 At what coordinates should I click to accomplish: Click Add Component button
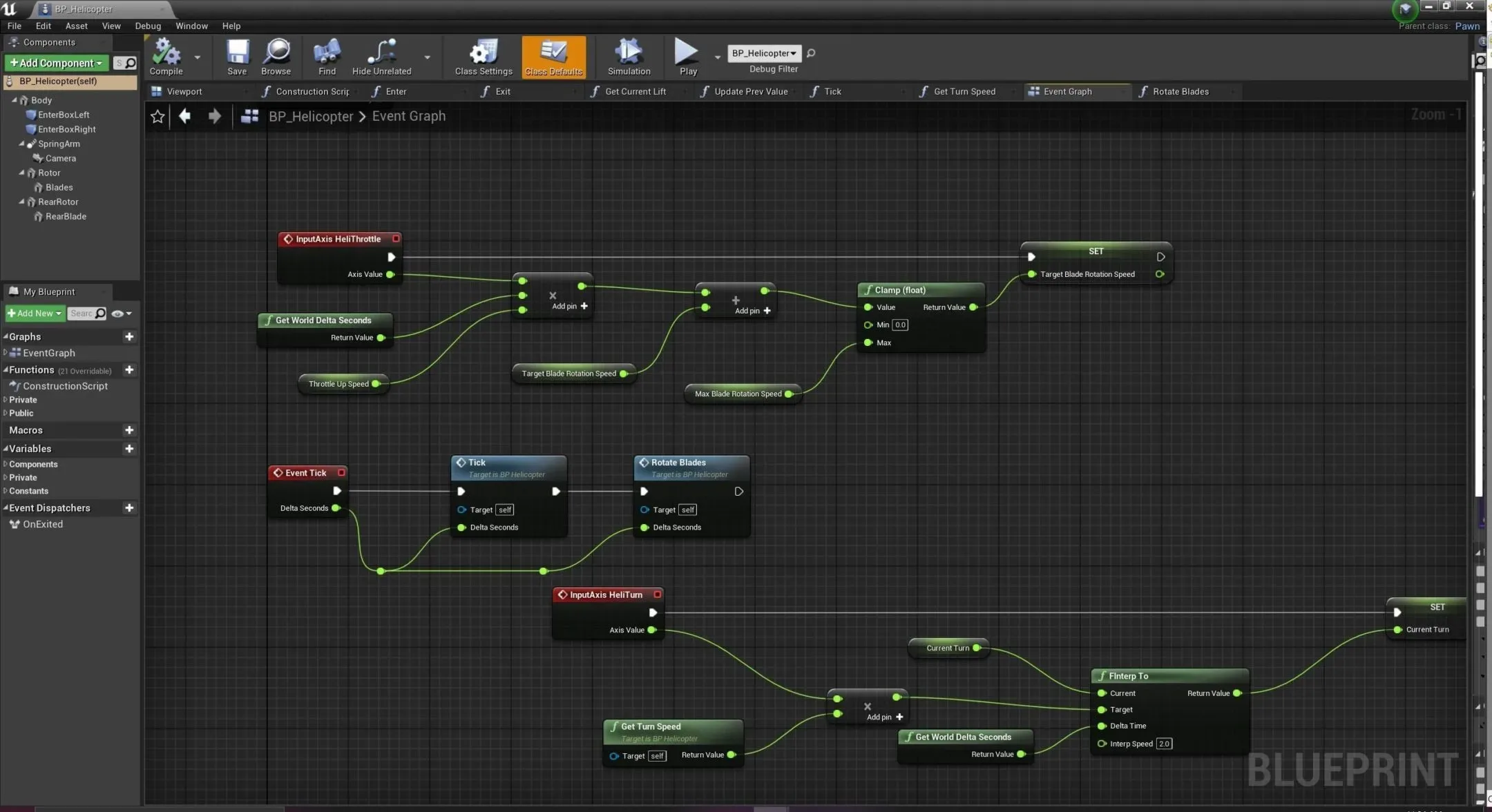tap(57, 63)
